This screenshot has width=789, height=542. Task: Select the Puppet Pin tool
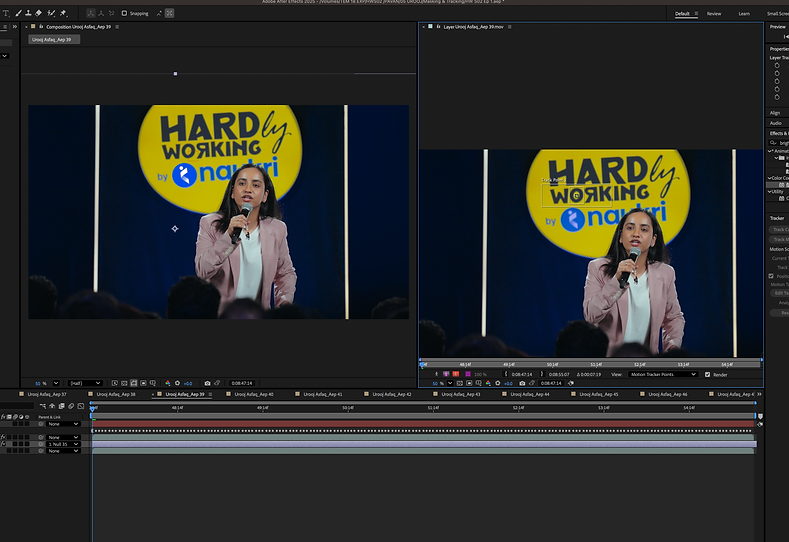tap(63, 13)
